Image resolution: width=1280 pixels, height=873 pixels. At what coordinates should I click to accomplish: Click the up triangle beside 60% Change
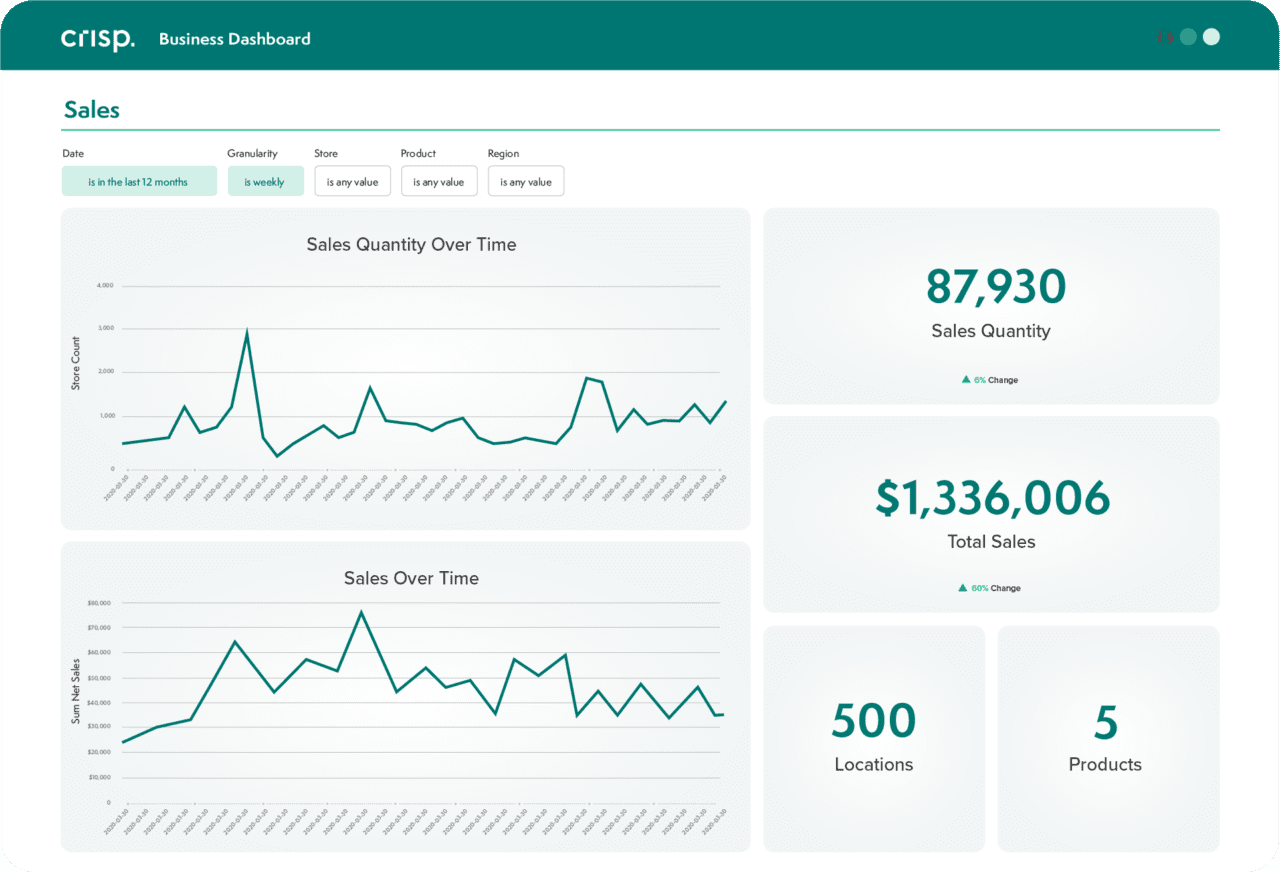click(x=963, y=588)
